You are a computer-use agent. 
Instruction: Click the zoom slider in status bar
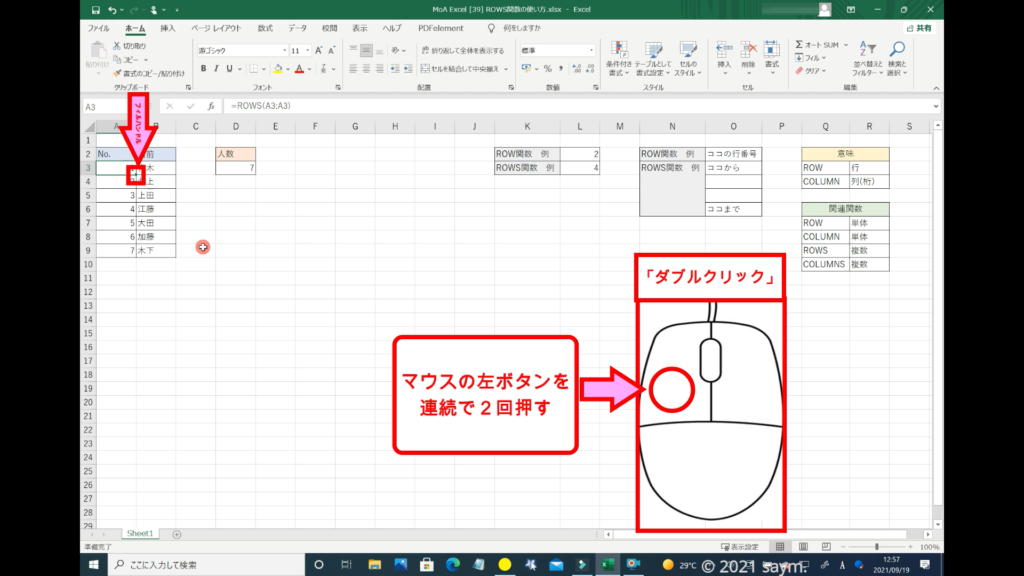[x=877, y=547]
